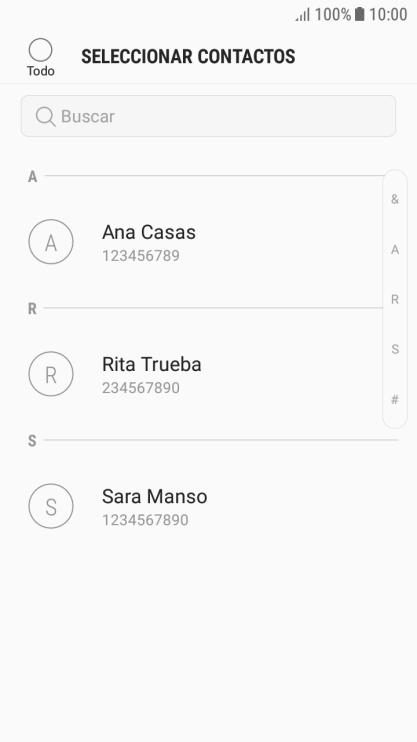
Task: Jump to letter S in index bar
Action: click(395, 350)
